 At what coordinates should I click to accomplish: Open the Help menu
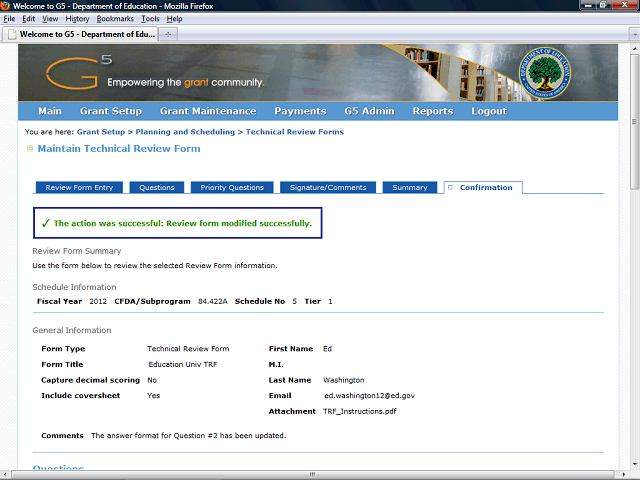tap(174, 19)
